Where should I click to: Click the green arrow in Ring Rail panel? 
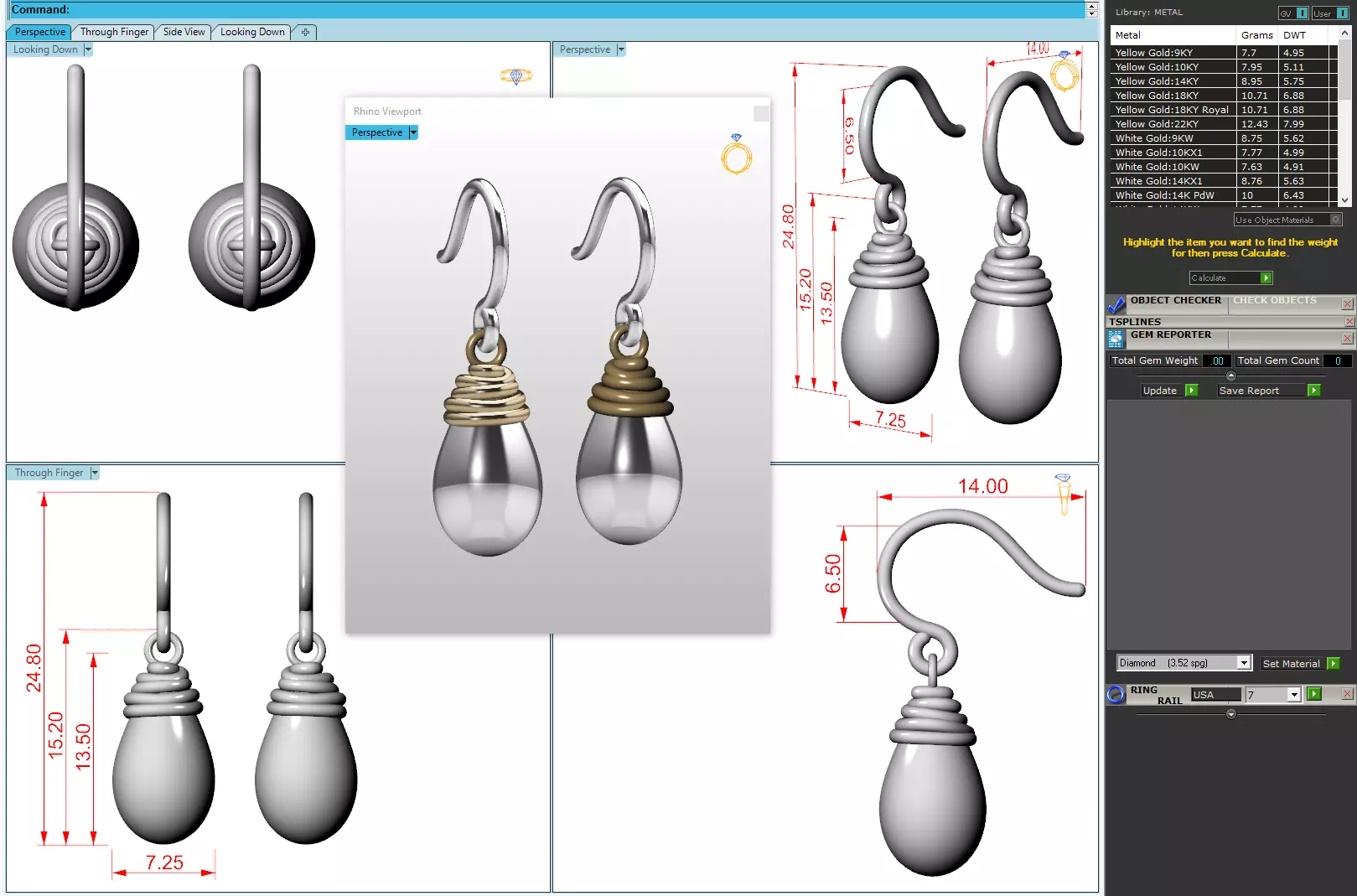(1314, 694)
